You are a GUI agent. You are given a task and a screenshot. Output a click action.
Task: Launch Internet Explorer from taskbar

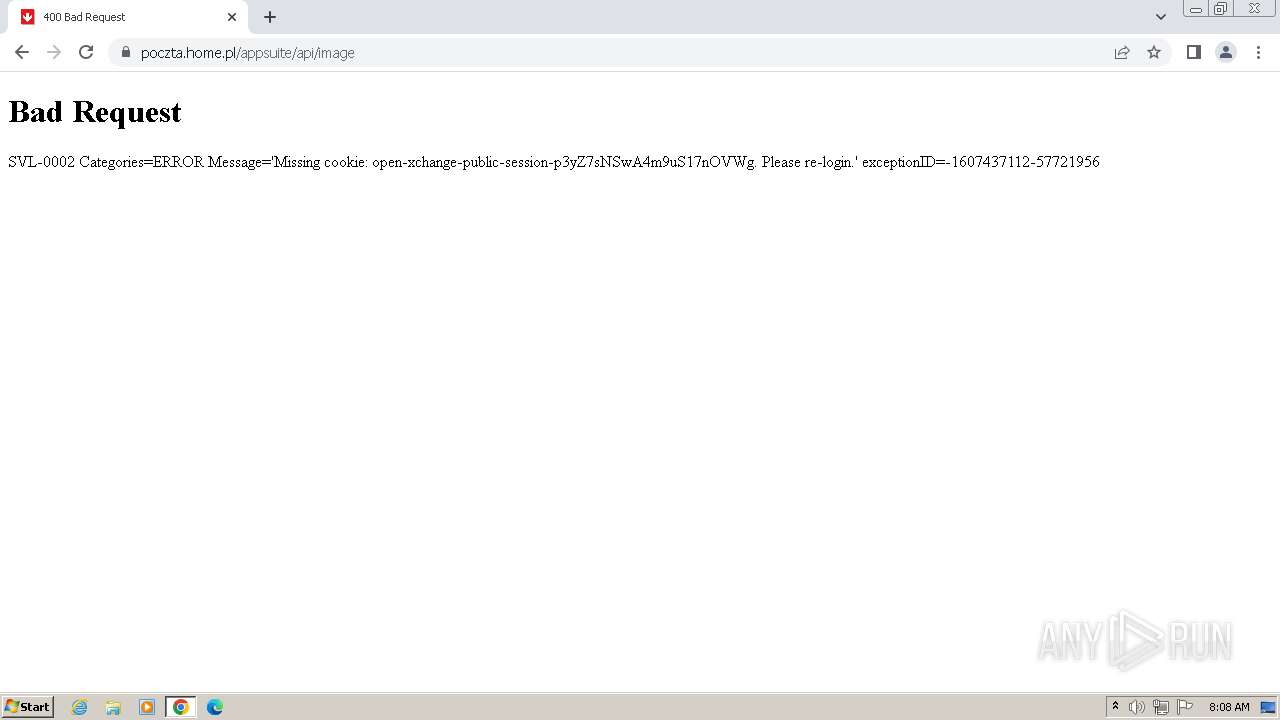click(80, 707)
